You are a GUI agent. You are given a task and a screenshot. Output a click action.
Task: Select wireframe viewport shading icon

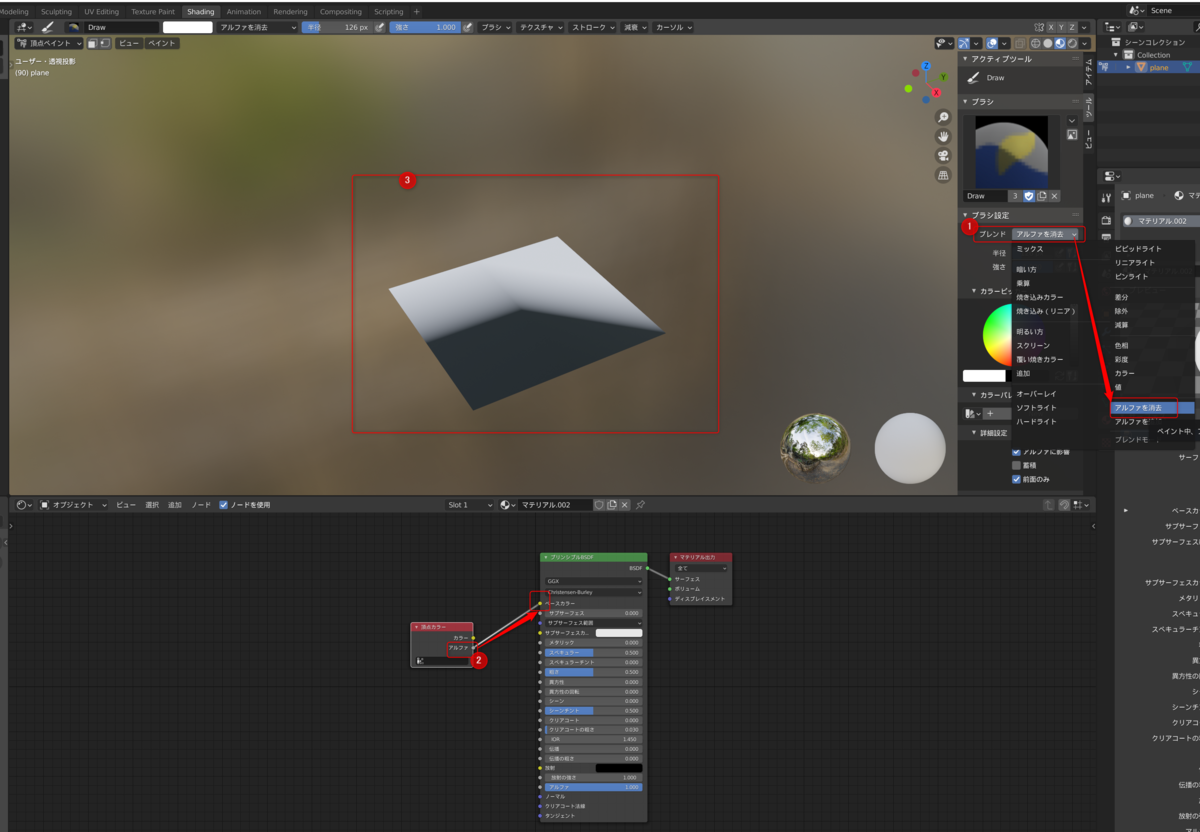point(1037,43)
